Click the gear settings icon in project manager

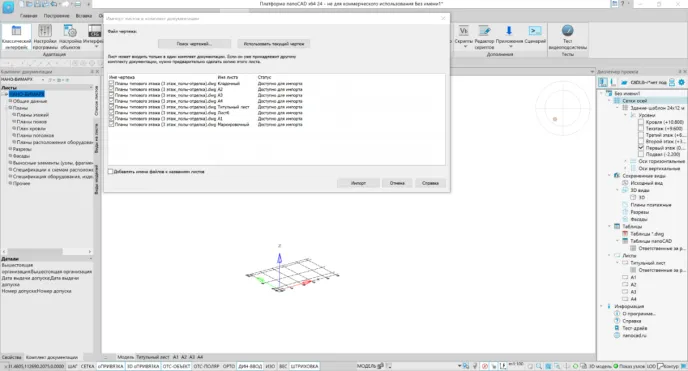681,82
